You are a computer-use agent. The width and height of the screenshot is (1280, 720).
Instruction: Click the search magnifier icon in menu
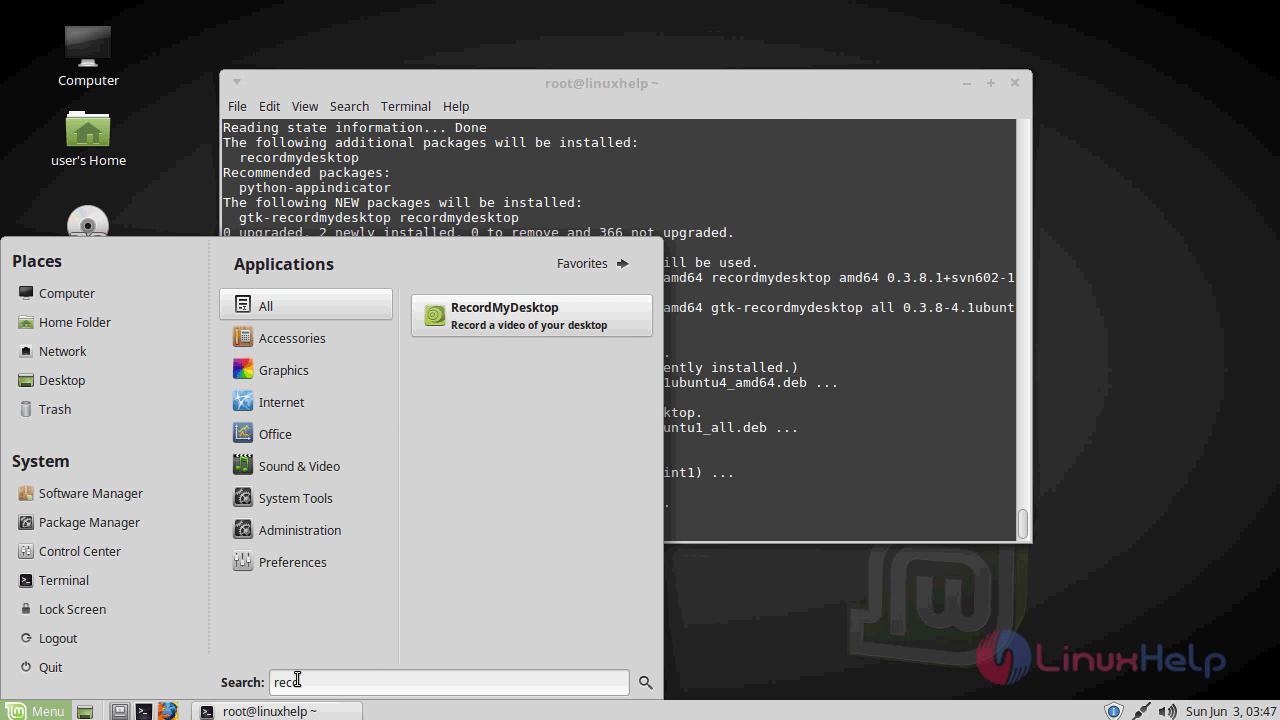[x=645, y=682]
